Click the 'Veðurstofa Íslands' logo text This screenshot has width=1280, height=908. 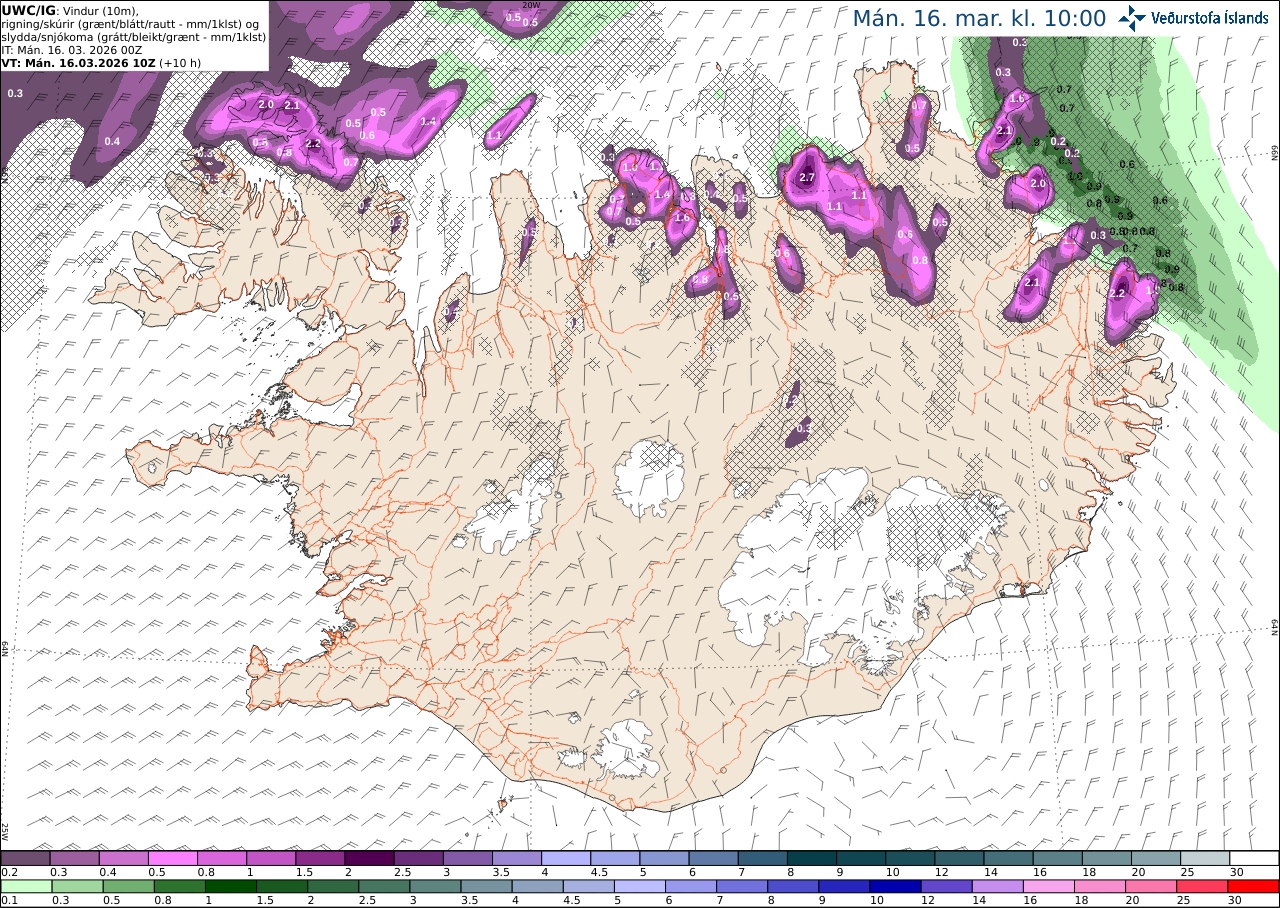click(1210, 18)
